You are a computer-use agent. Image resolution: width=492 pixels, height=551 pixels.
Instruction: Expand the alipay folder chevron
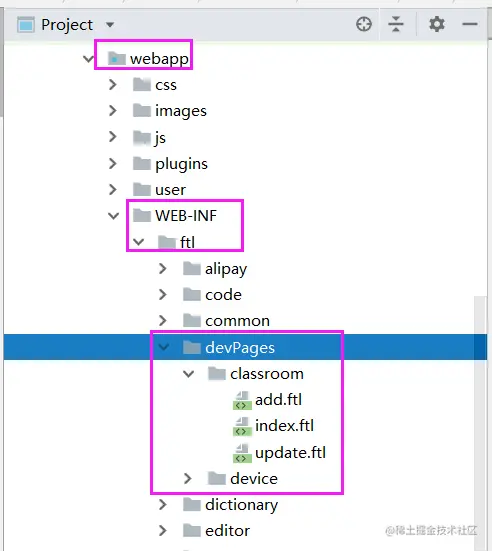click(162, 268)
